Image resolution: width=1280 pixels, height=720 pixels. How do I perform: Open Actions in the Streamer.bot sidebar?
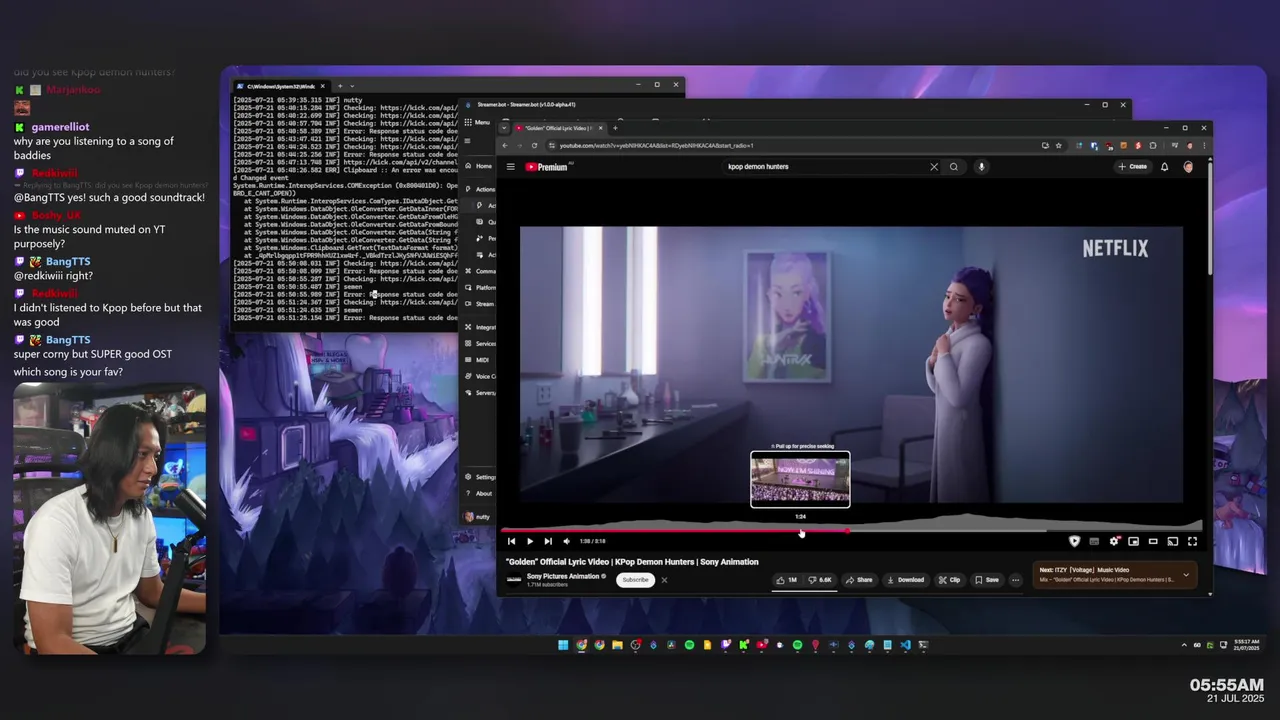click(x=480, y=189)
